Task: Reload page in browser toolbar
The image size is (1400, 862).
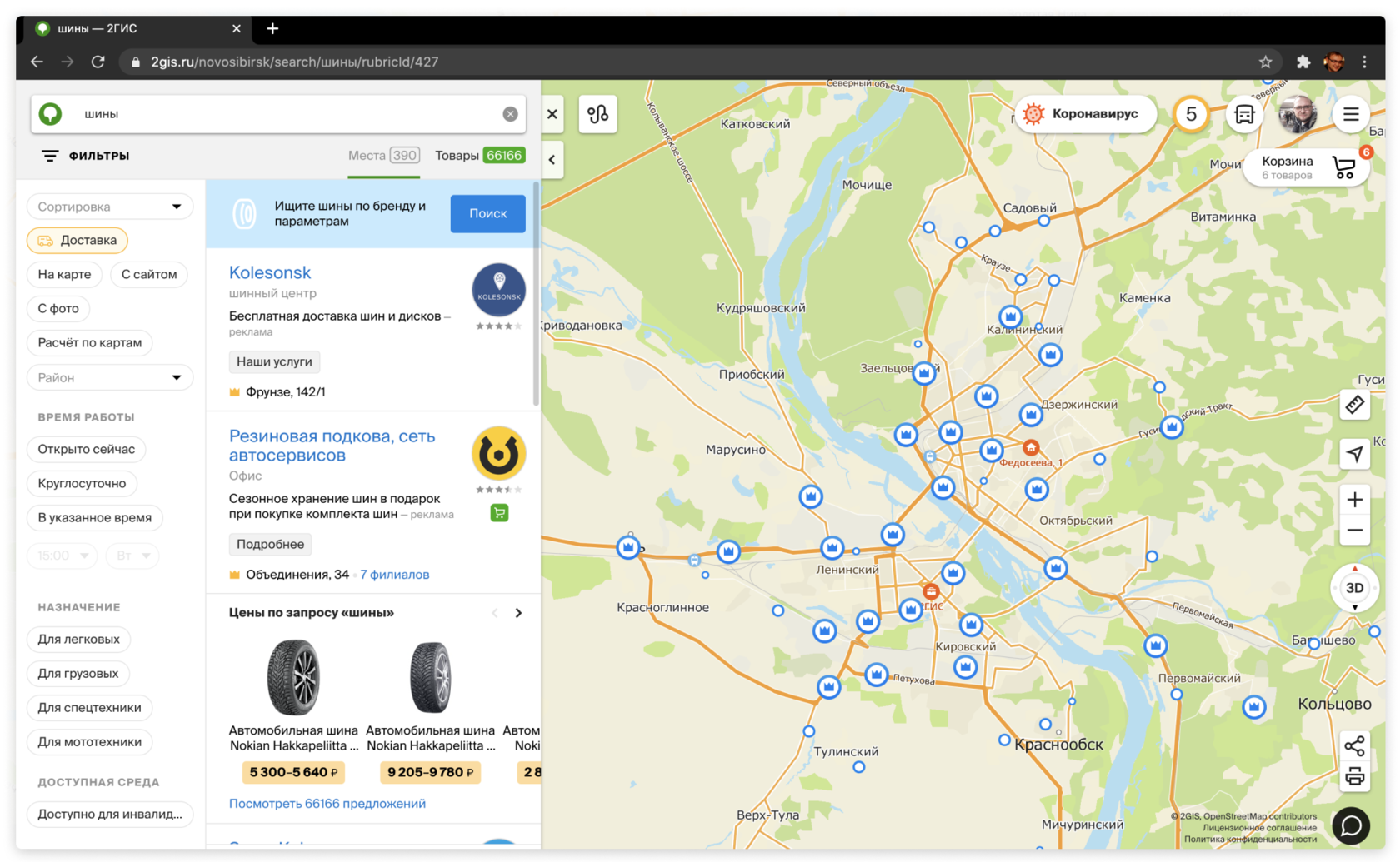Action: [97, 62]
